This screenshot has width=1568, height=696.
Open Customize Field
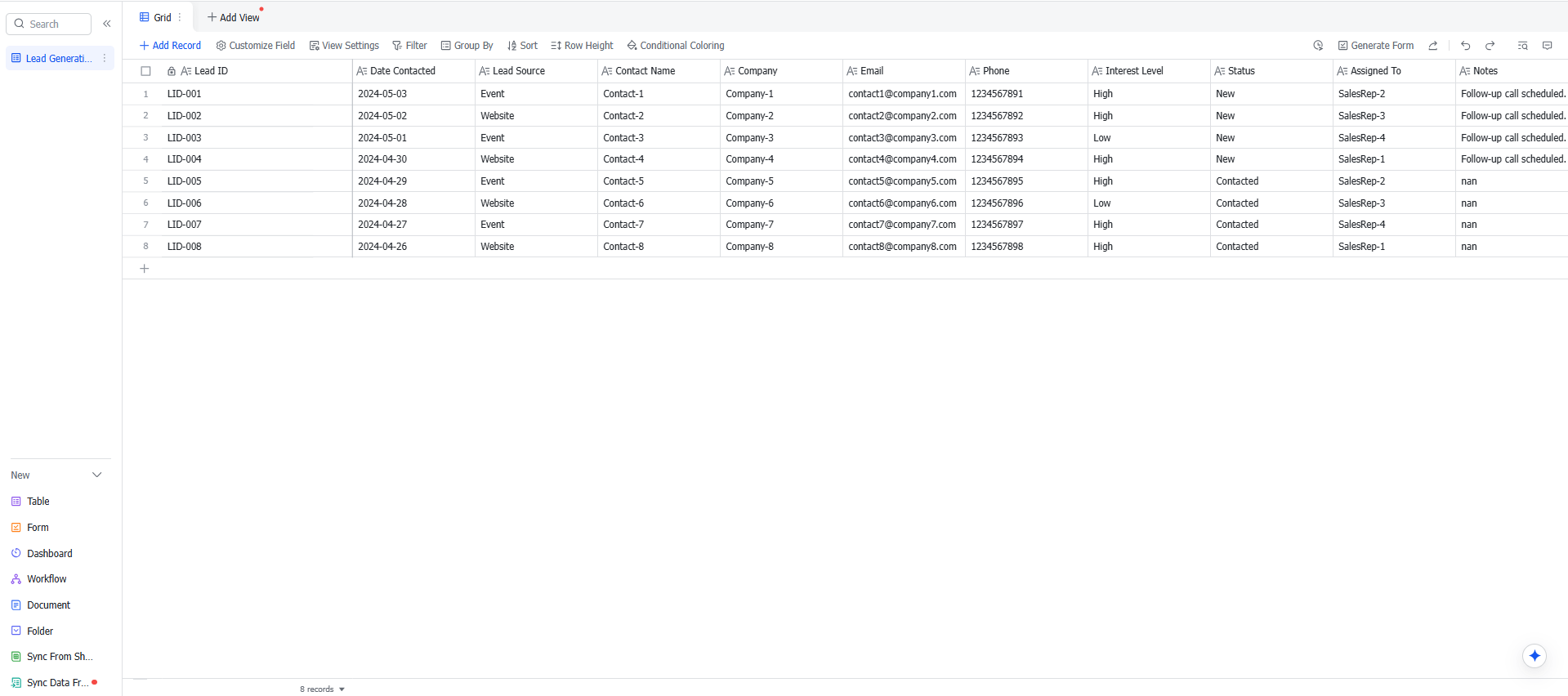coord(256,46)
